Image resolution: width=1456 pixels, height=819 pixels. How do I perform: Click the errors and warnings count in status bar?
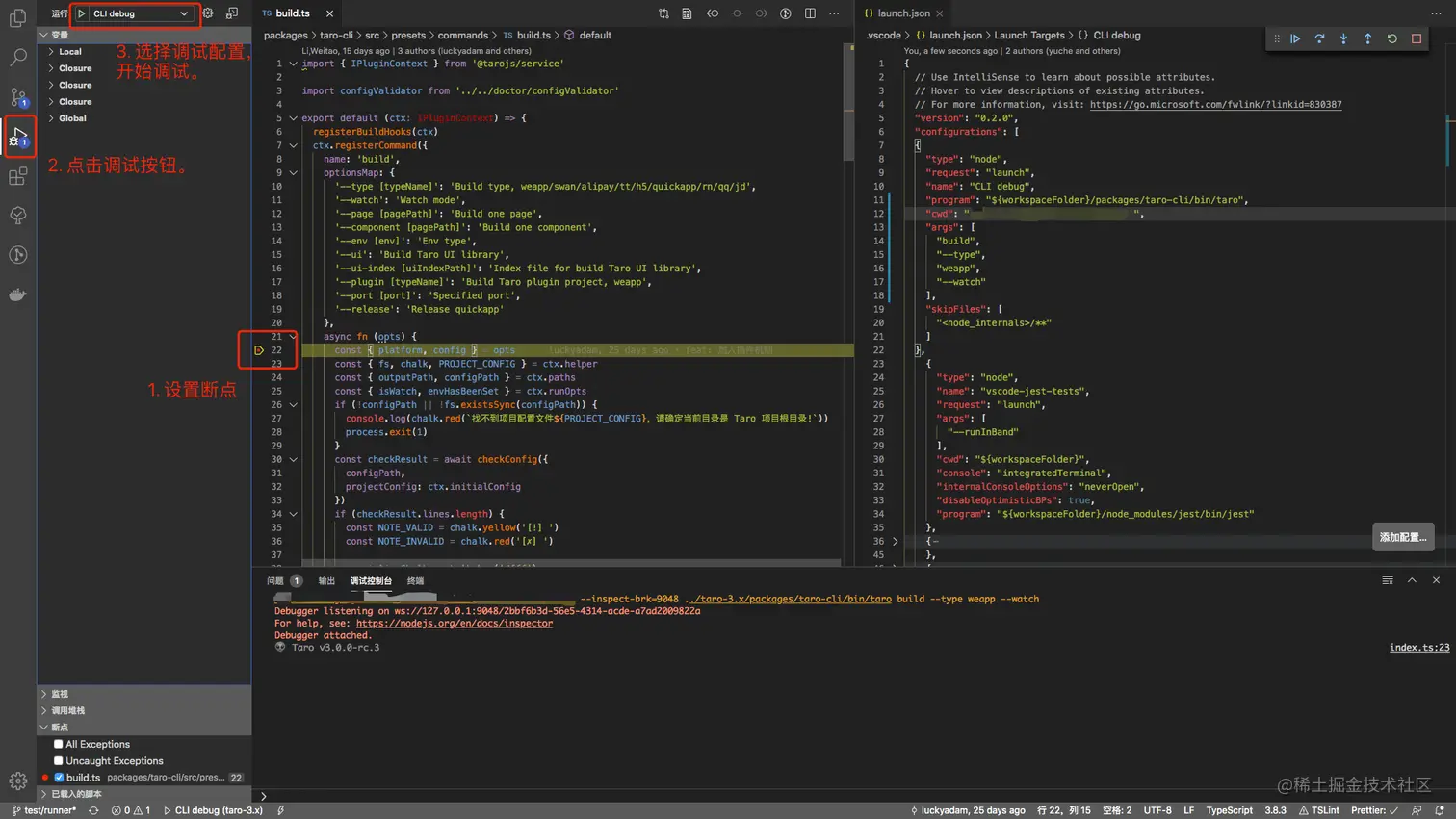click(x=131, y=810)
